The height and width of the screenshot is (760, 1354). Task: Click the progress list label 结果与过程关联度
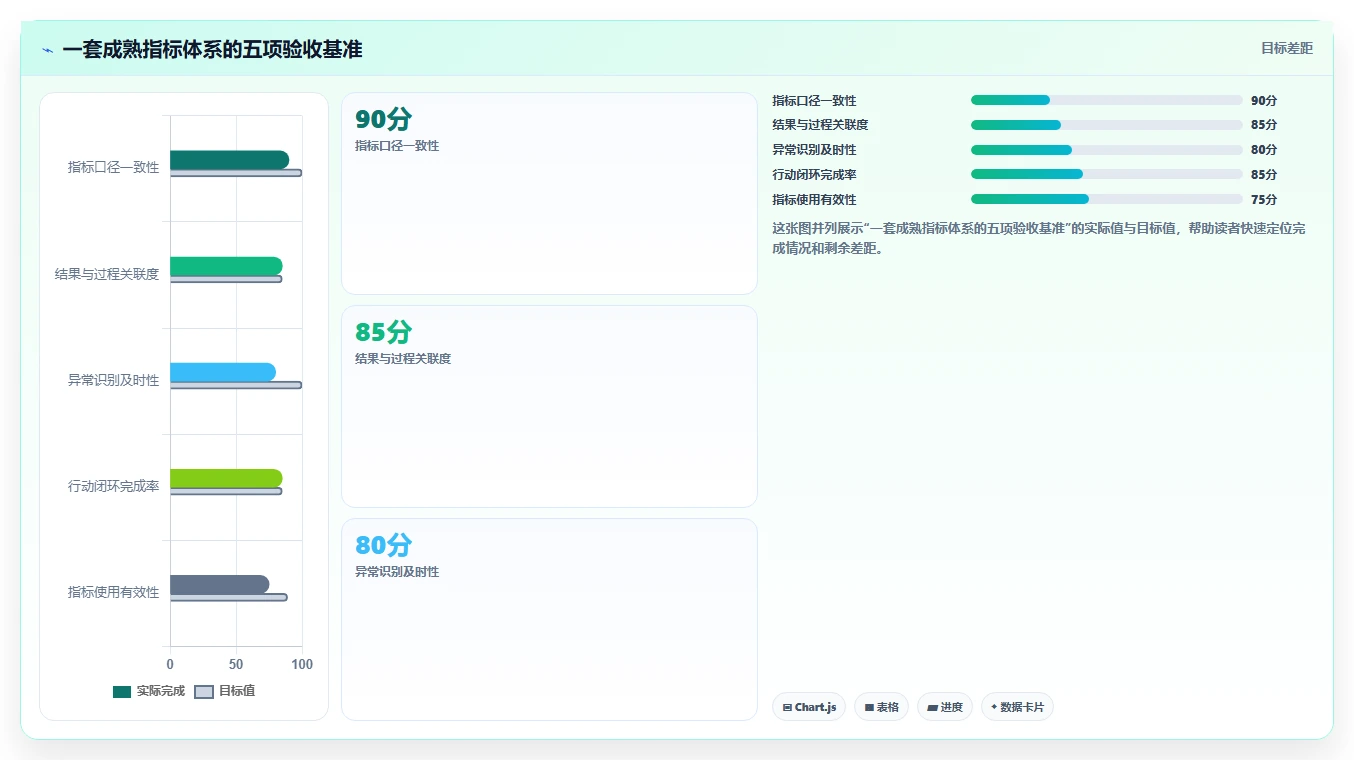click(x=820, y=125)
